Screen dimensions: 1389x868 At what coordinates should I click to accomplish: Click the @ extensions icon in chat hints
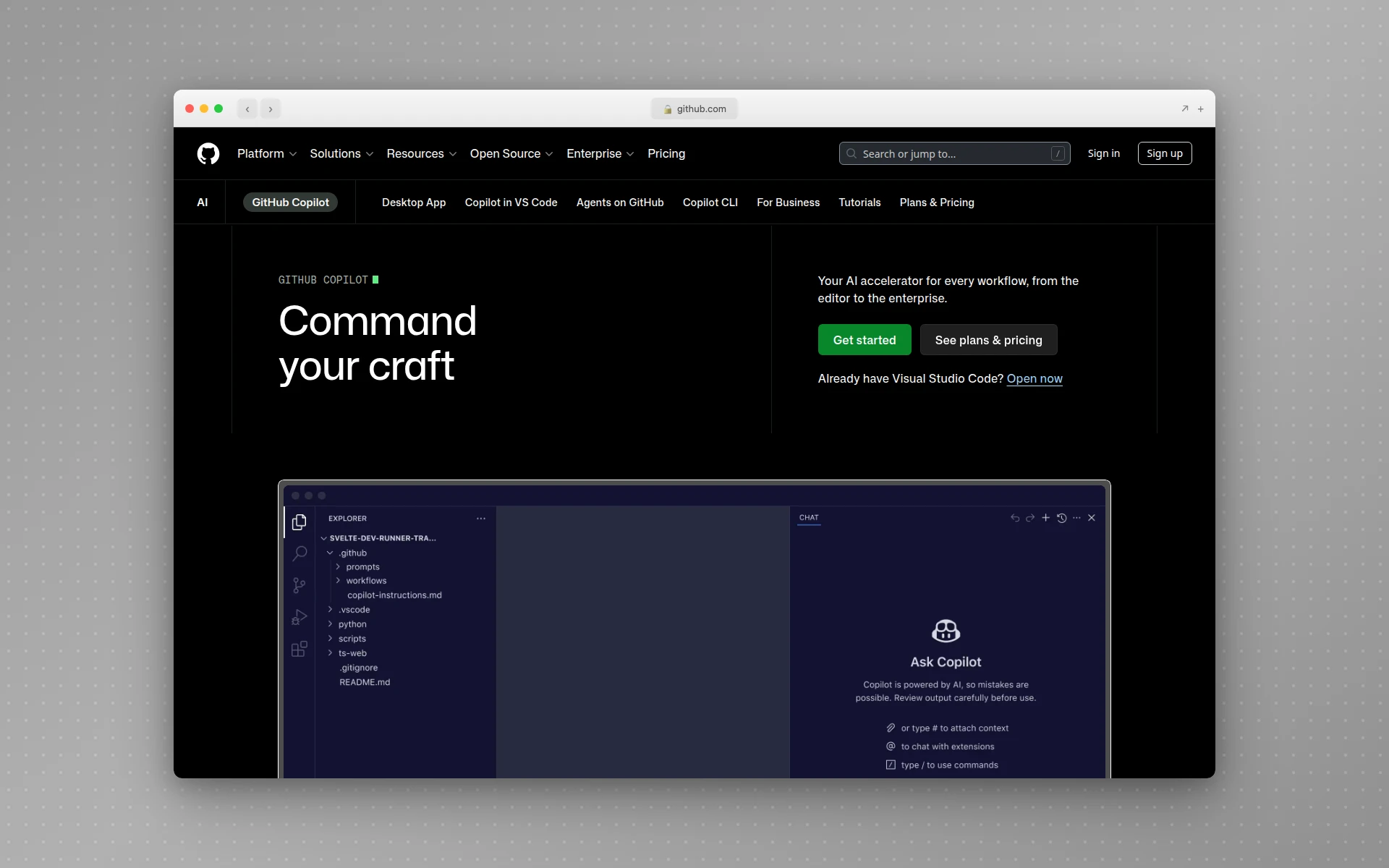click(x=891, y=746)
